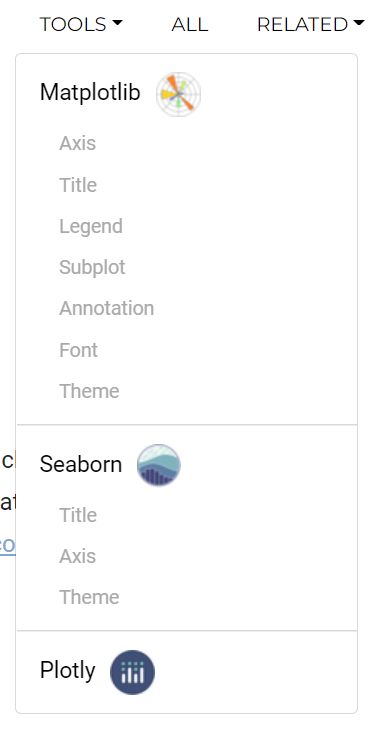Viewport: 381px width, 734px height.
Task: Expand the TOOLS dropdown menu
Action: (81, 24)
